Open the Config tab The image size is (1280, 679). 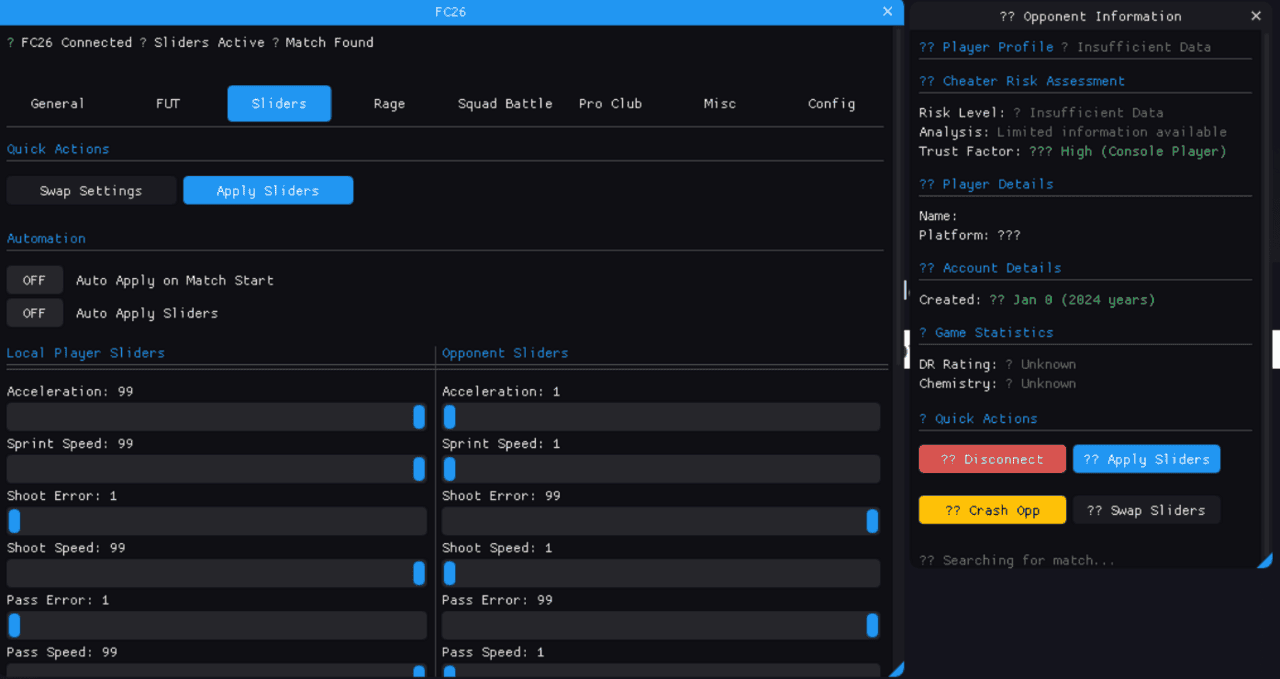tap(831, 104)
